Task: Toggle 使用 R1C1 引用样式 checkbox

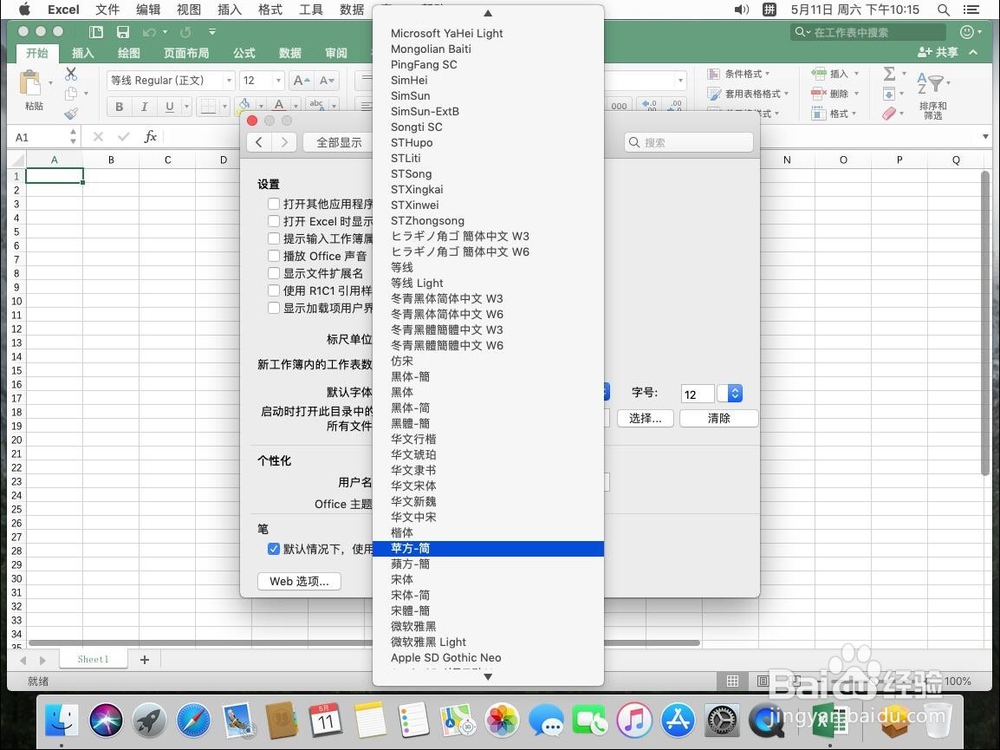Action: pos(274,290)
